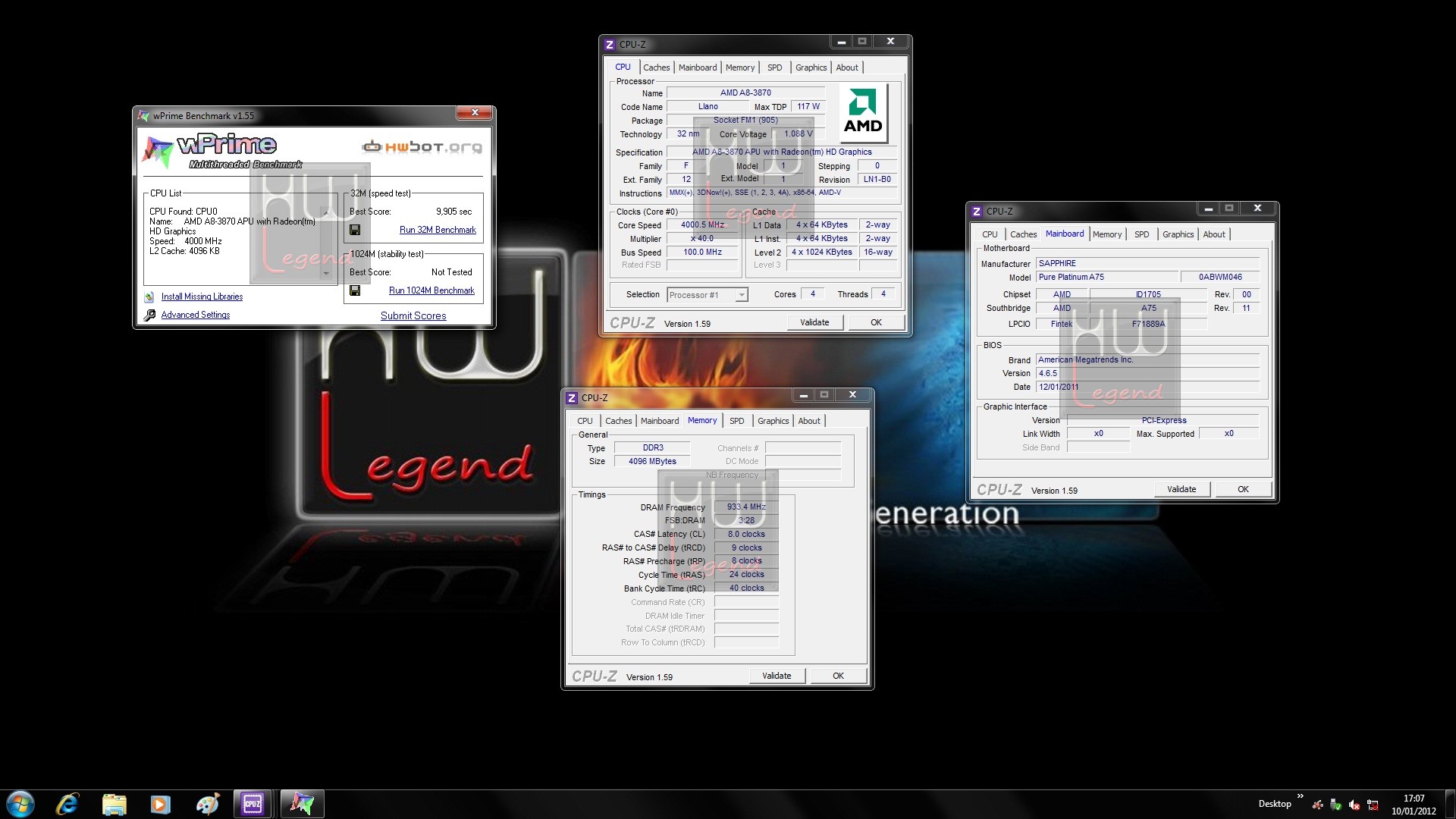1456x819 pixels.
Task: Open Install Missing Libraries link
Action: point(202,297)
